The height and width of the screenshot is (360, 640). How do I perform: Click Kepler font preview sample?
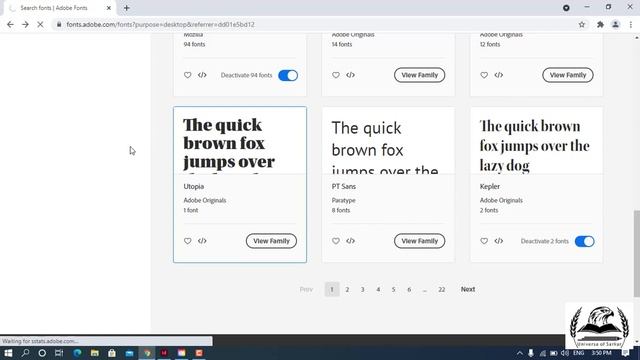click(536, 141)
